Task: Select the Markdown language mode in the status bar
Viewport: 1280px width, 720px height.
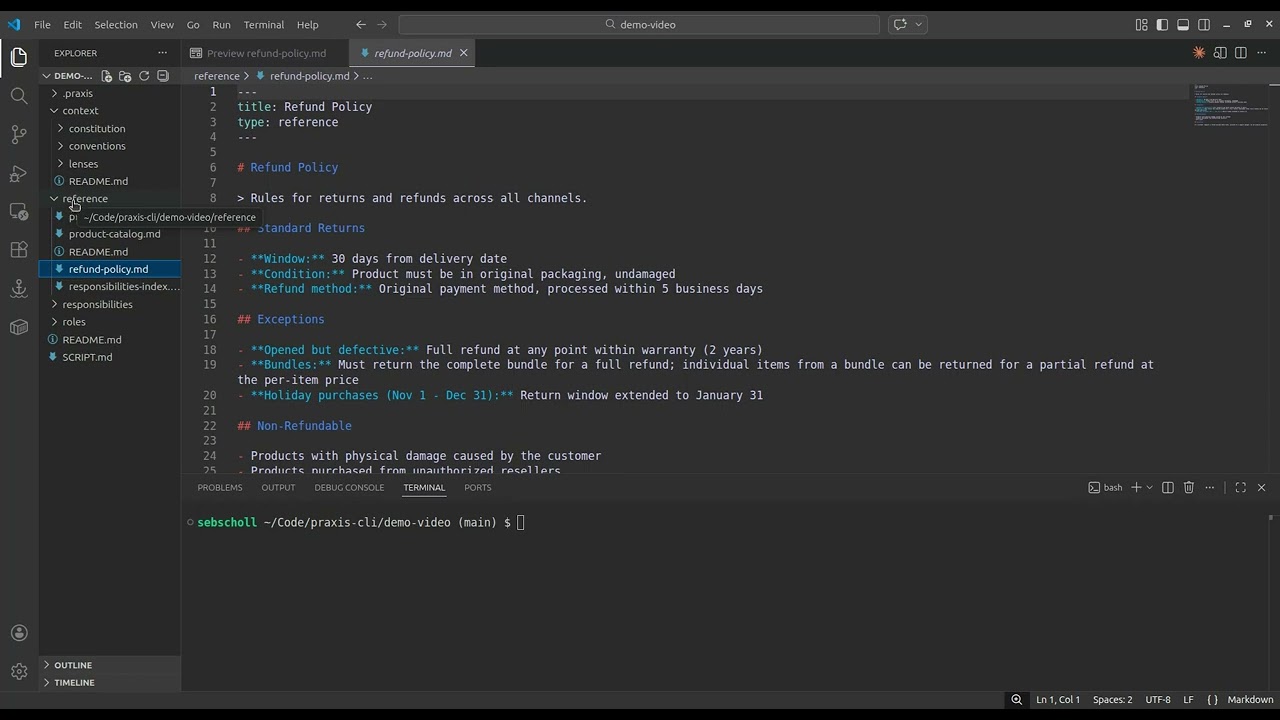Action: click(1250, 699)
